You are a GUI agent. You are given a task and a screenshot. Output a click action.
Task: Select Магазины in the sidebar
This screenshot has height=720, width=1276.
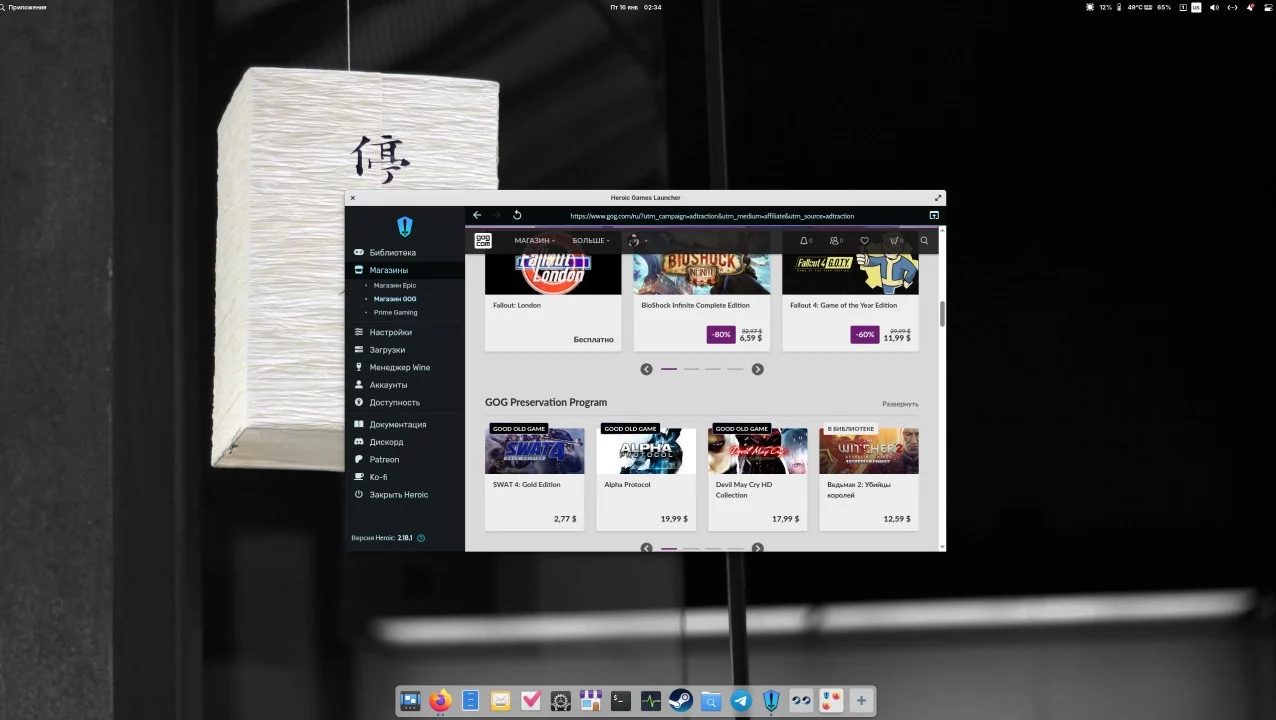coord(404,270)
